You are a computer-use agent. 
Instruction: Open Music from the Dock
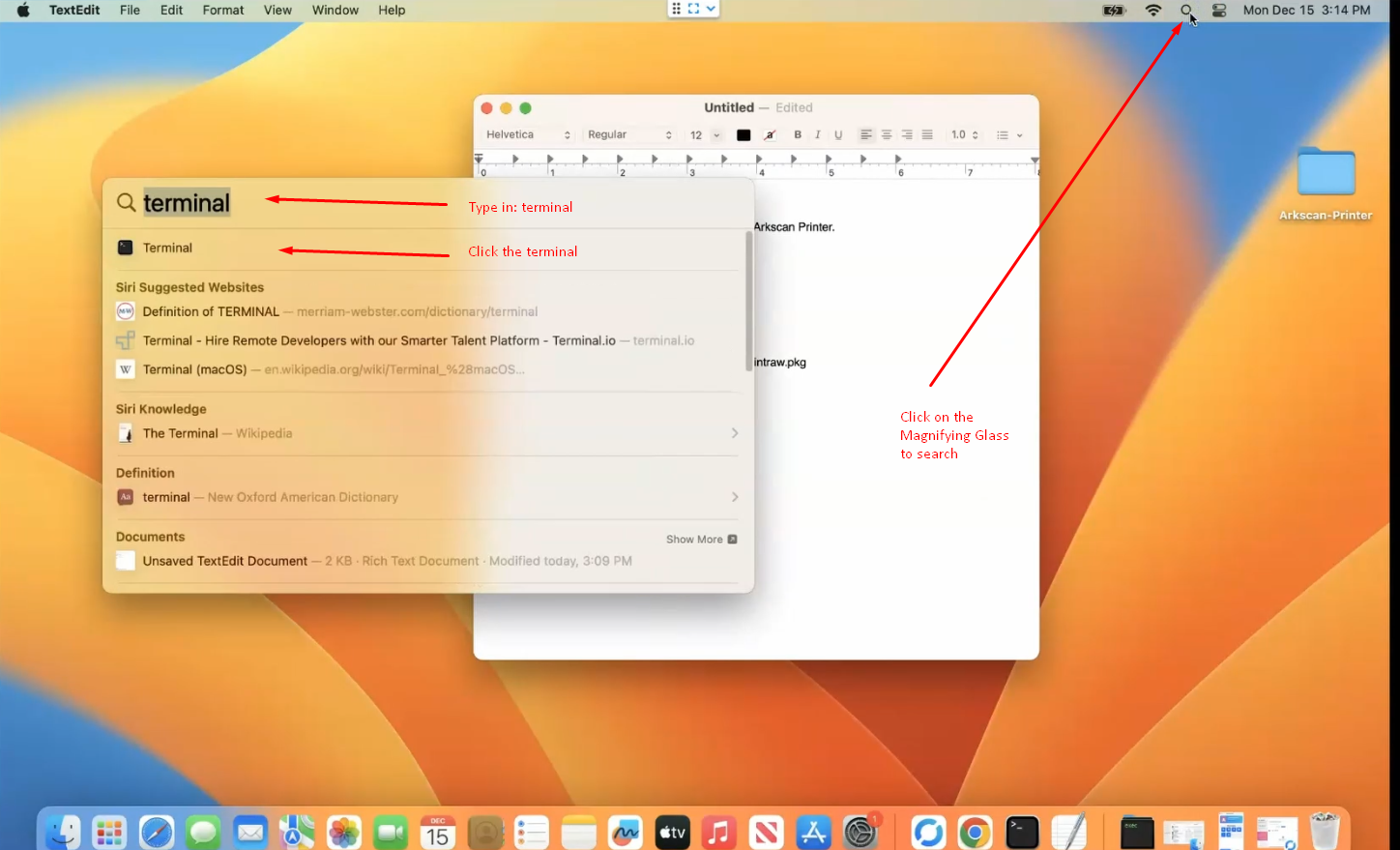click(x=719, y=832)
